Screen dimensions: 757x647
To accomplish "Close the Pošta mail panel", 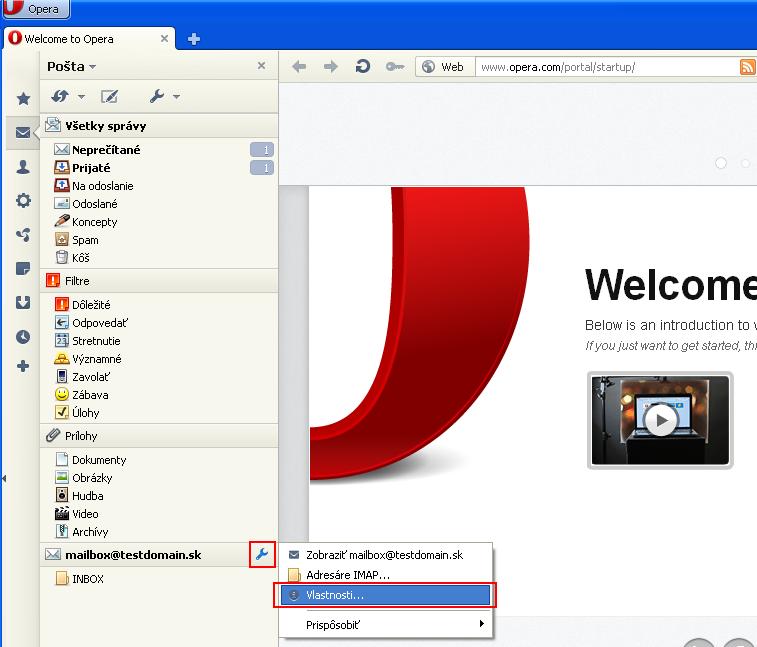I will [261, 65].
